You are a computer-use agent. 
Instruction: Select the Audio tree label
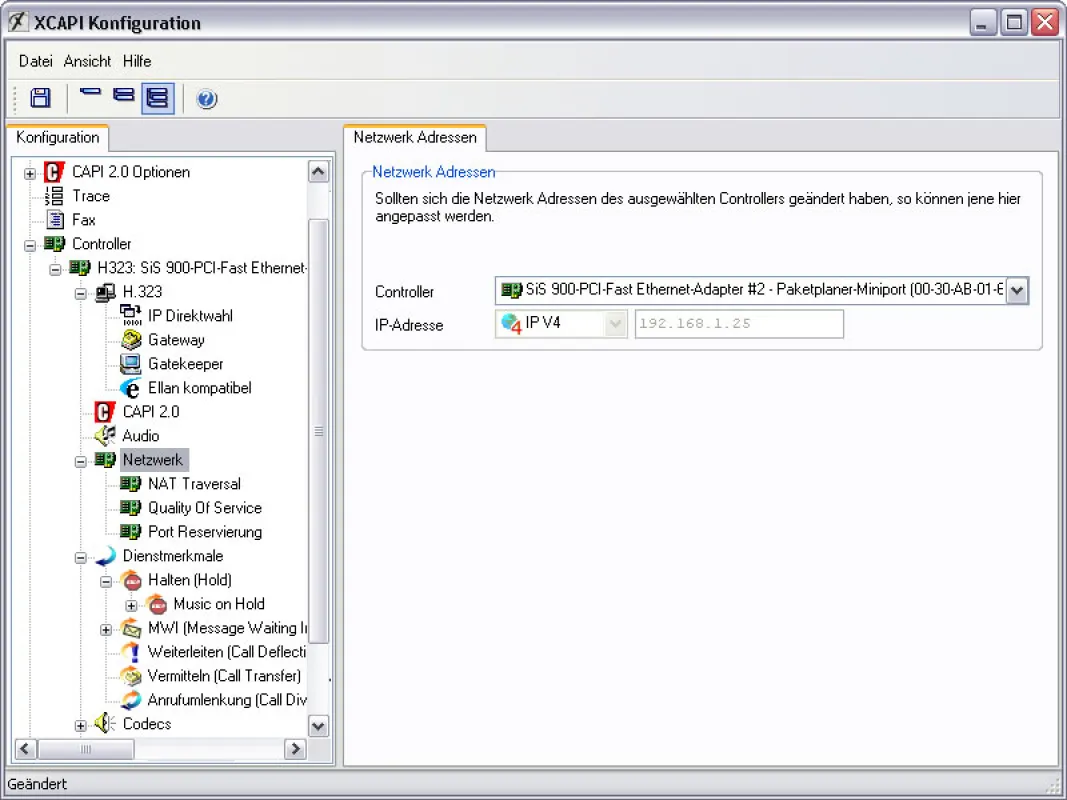tap(141, 435)
